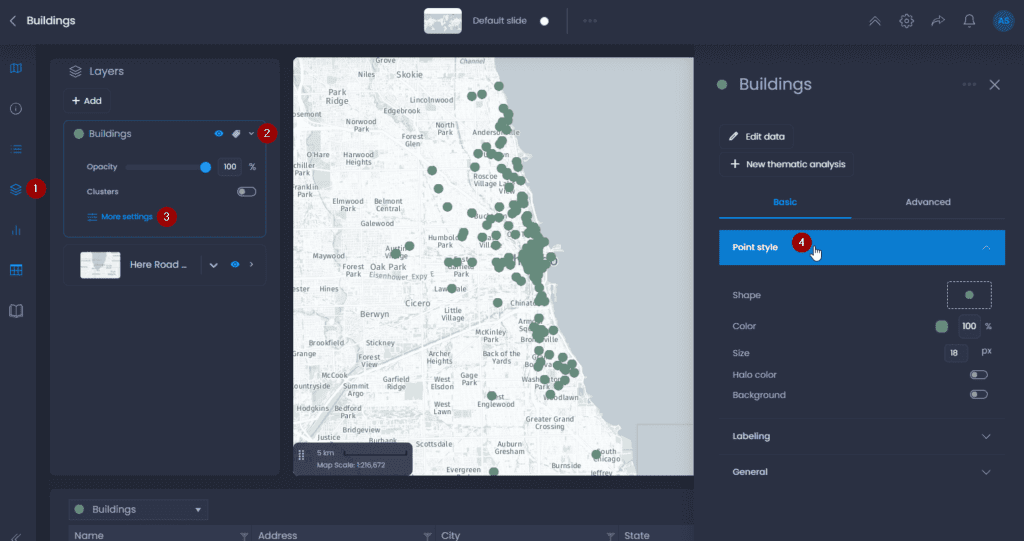Viewport: 1024px width, 541px height.
Task: Click the share arrow icon
Action: point(938,21)
